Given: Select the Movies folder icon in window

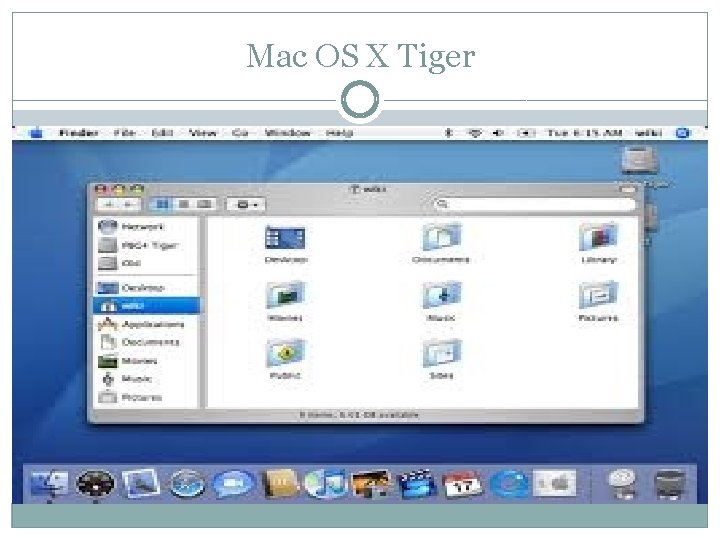Looking at the screenshot, I should pyautogui.click(x=285, y=295).
